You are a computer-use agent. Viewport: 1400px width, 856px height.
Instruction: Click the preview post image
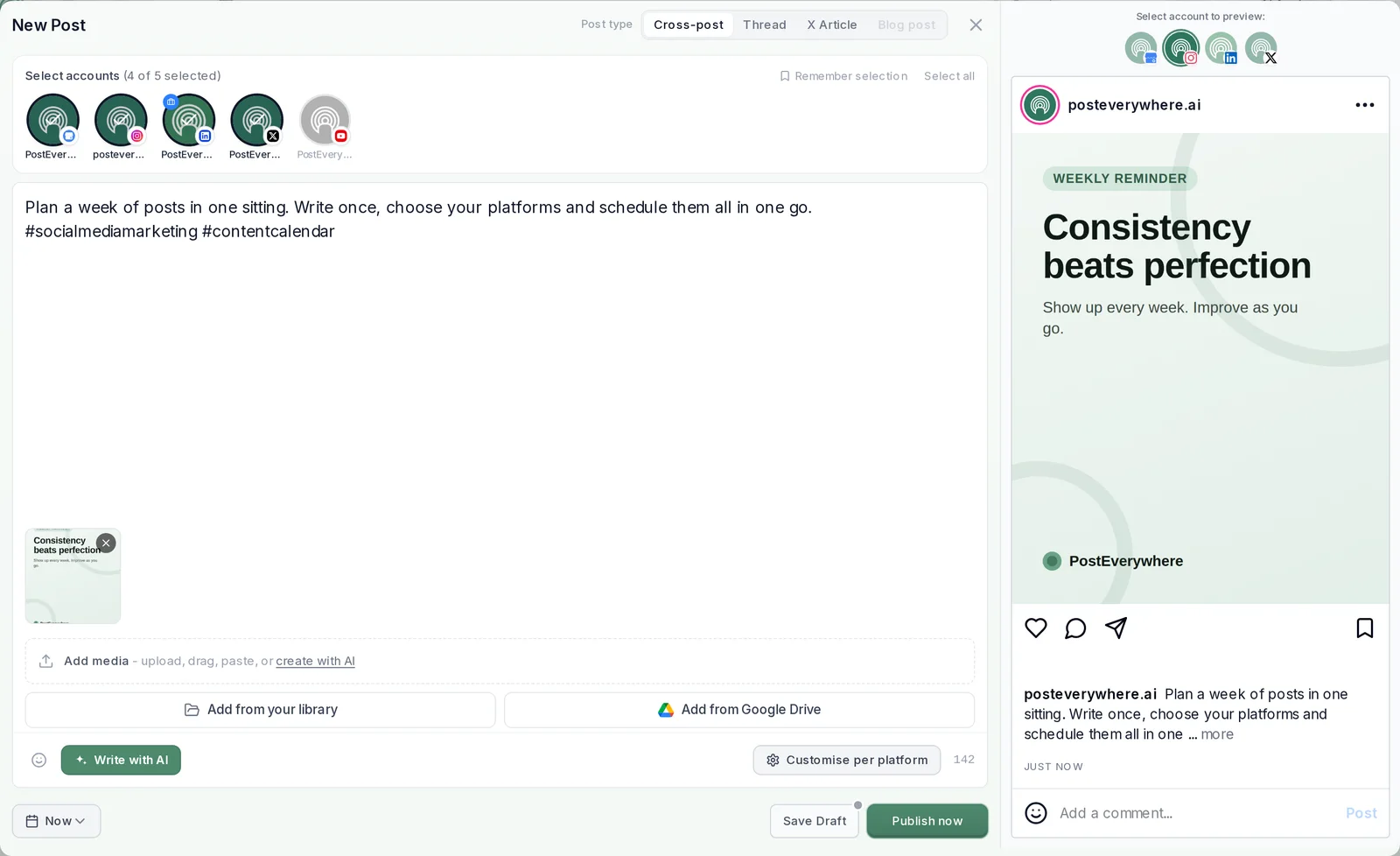coord(1200,368)
